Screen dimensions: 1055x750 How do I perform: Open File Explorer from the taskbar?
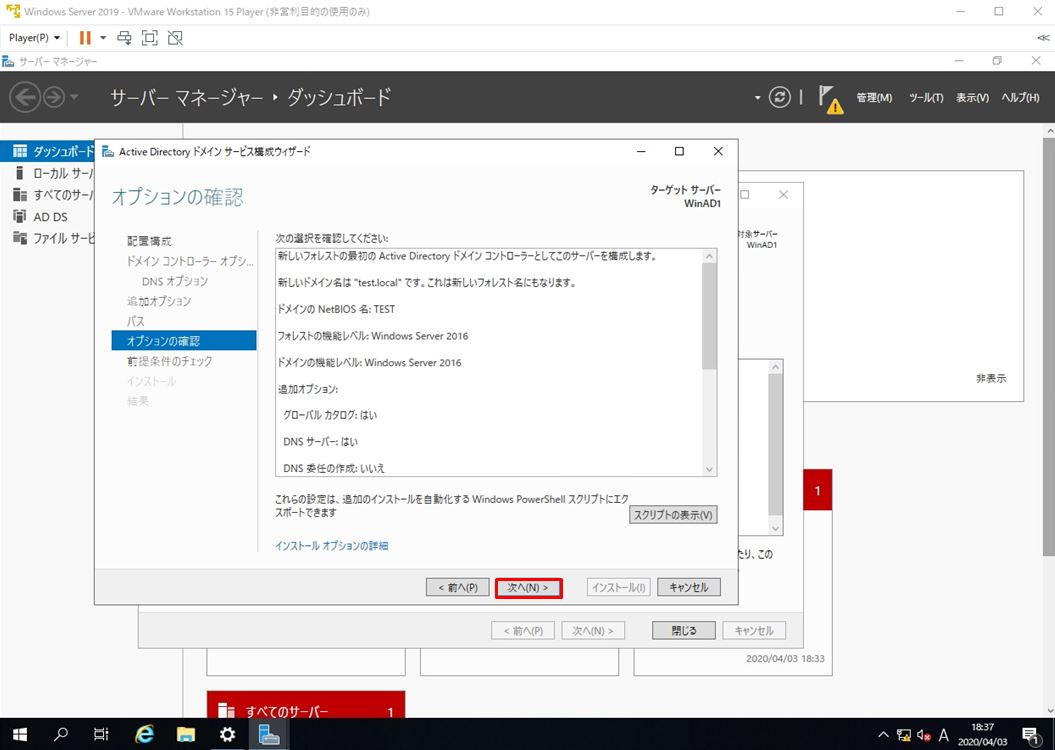[x=186, y=735]
